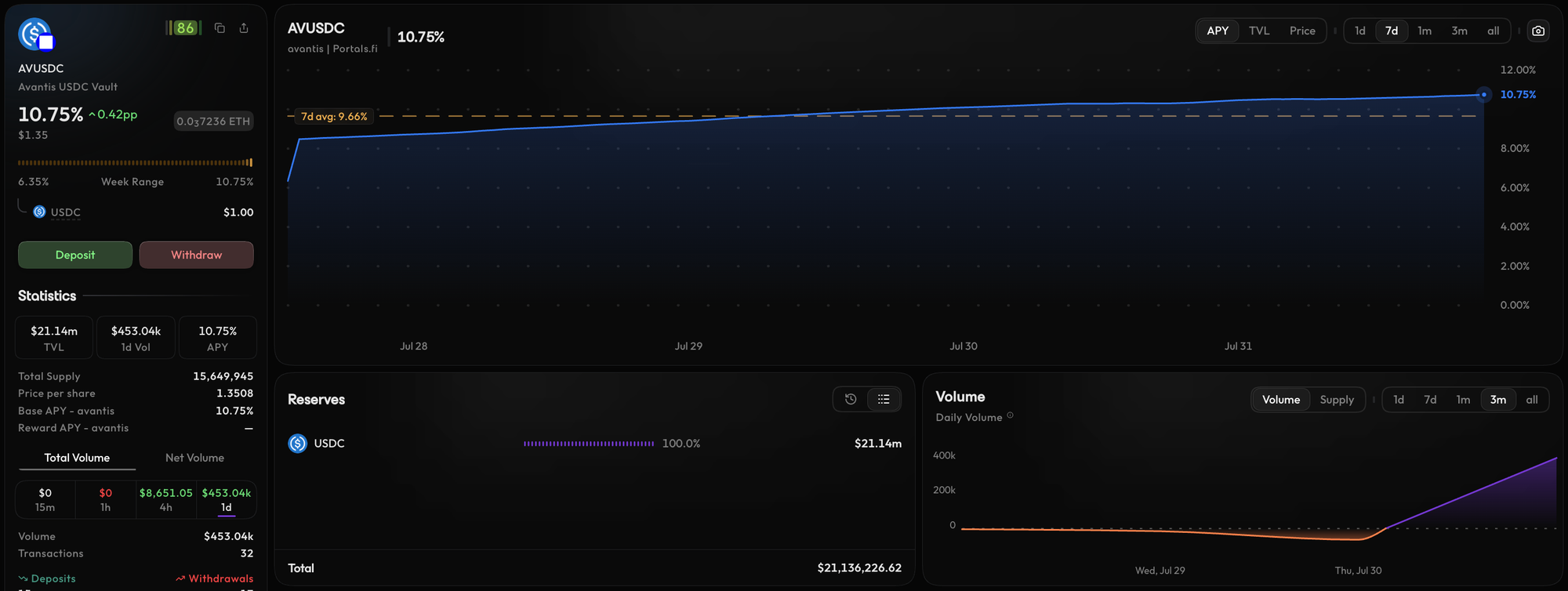
Task: Open reserves history clock icon
Action: point(851,399)
